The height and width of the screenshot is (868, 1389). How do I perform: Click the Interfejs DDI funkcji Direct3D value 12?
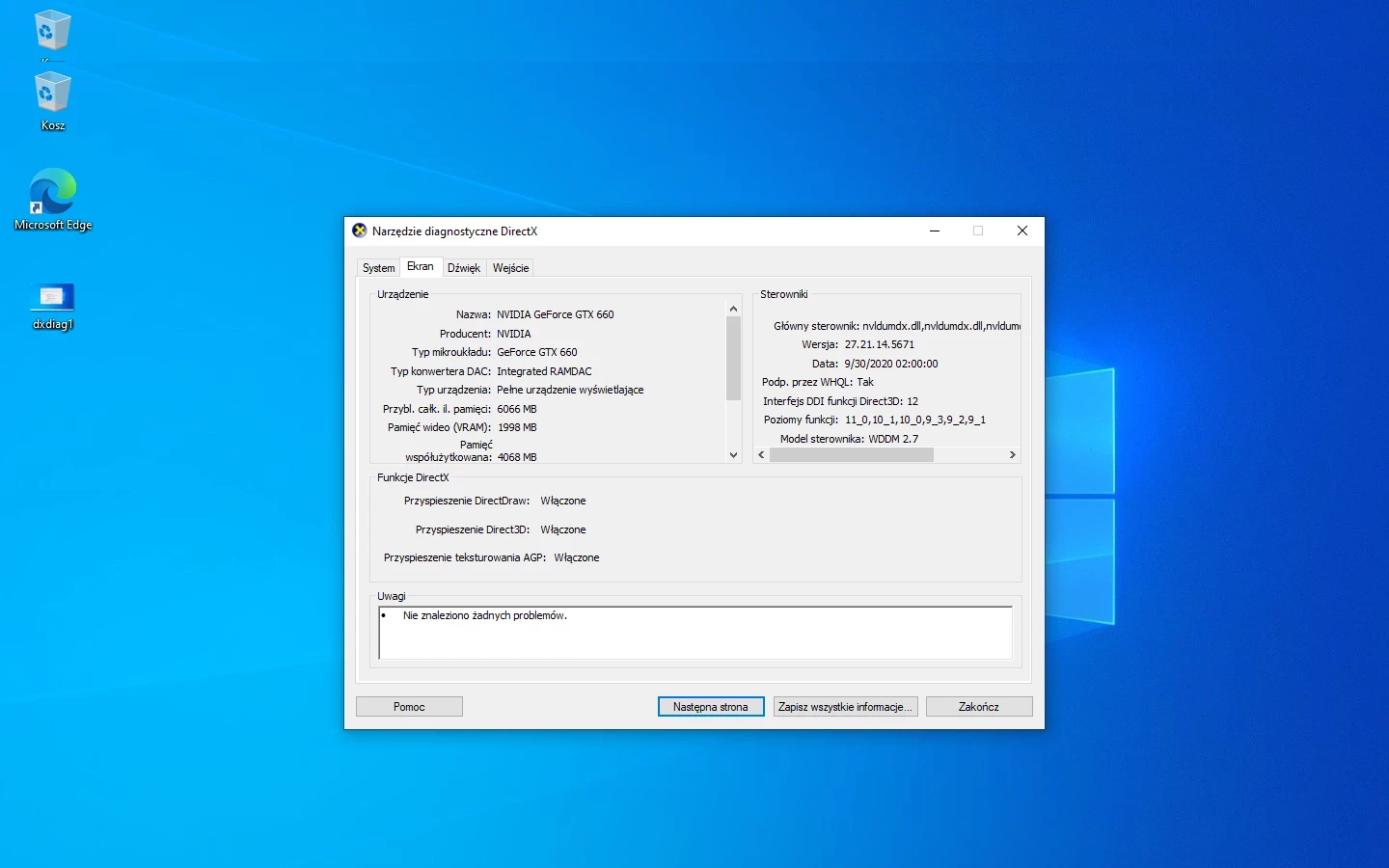912,401
